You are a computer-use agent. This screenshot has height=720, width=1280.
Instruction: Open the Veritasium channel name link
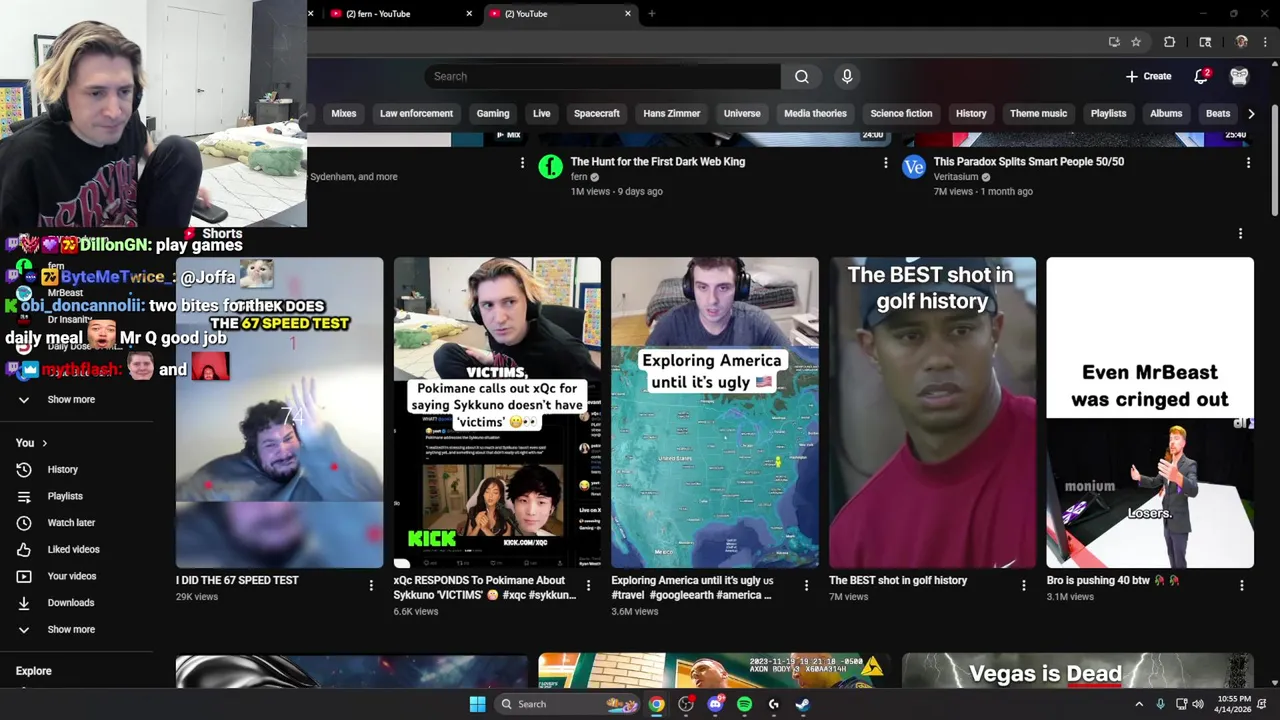coord(956,177)
